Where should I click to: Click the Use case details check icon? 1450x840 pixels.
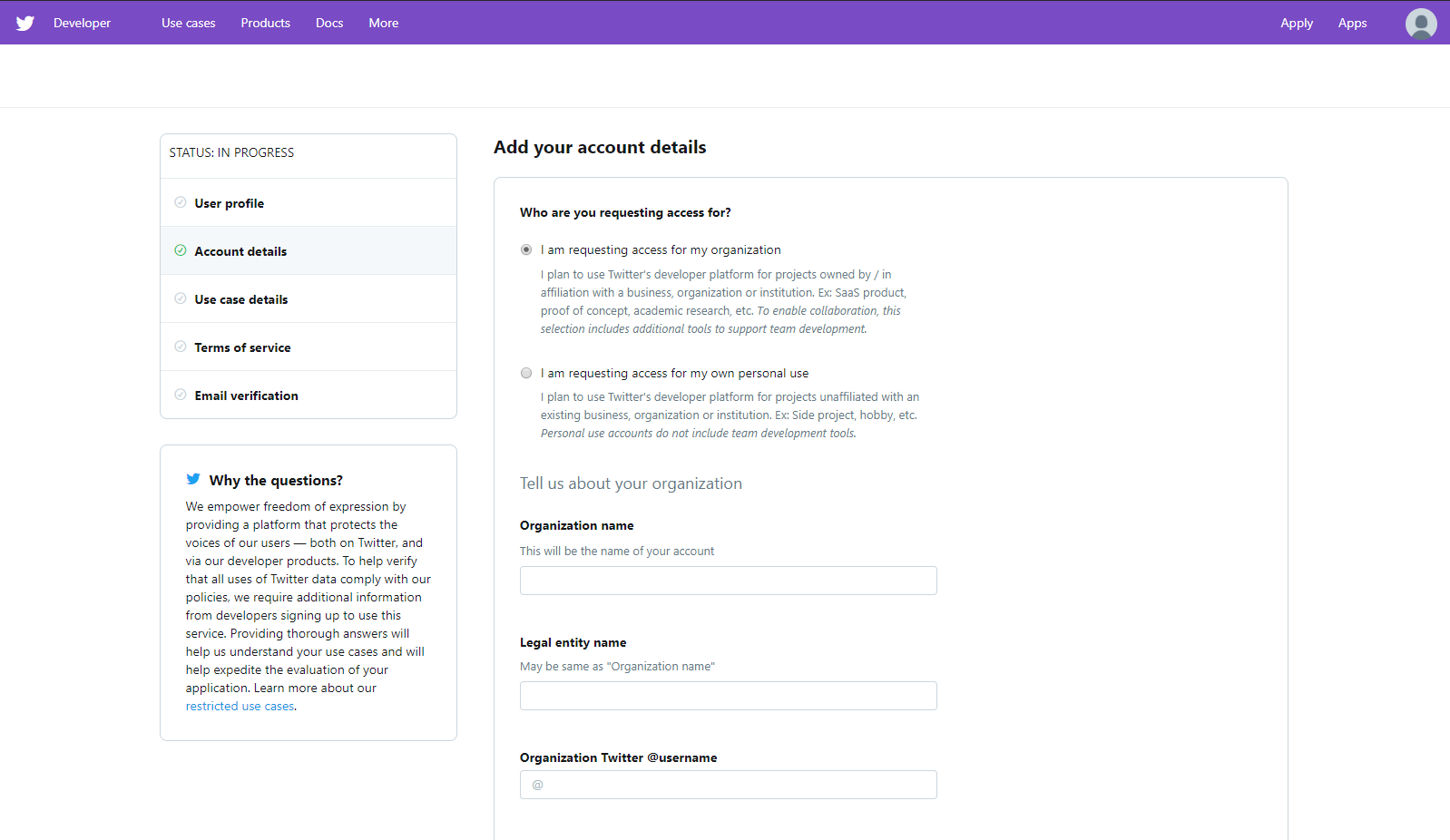181,298
